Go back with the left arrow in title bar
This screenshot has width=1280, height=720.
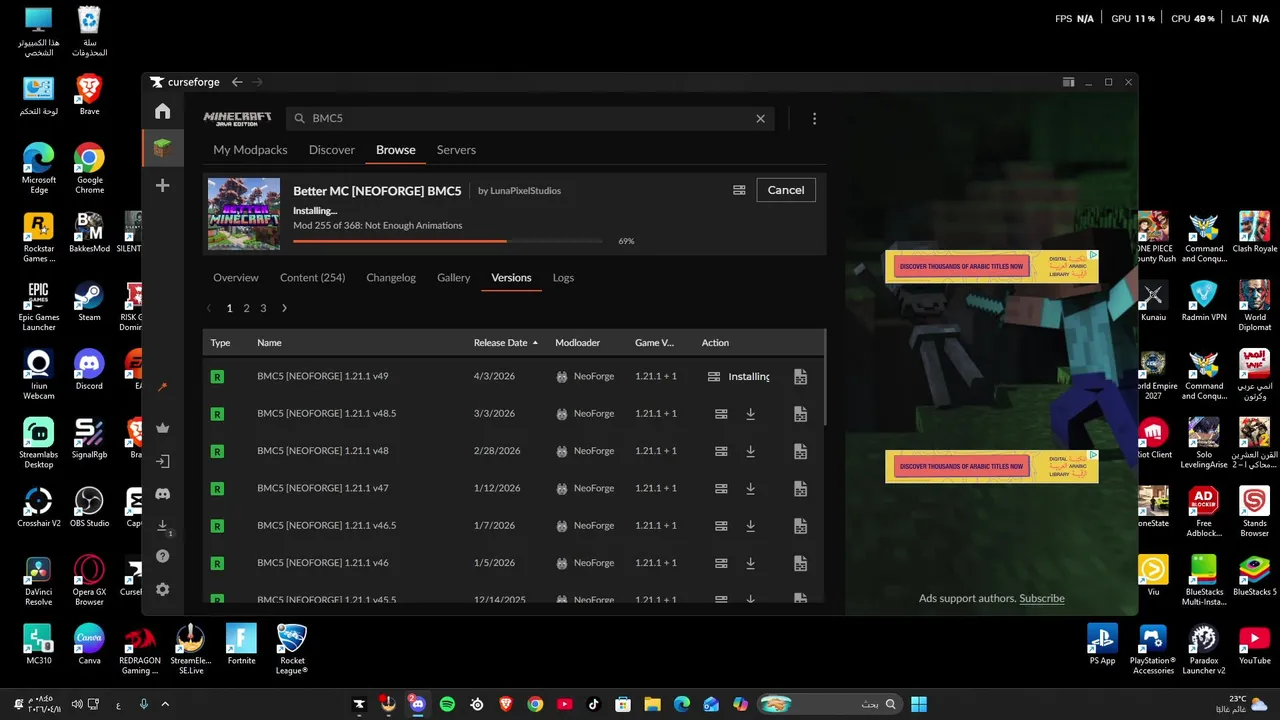[x=237, y=82]
